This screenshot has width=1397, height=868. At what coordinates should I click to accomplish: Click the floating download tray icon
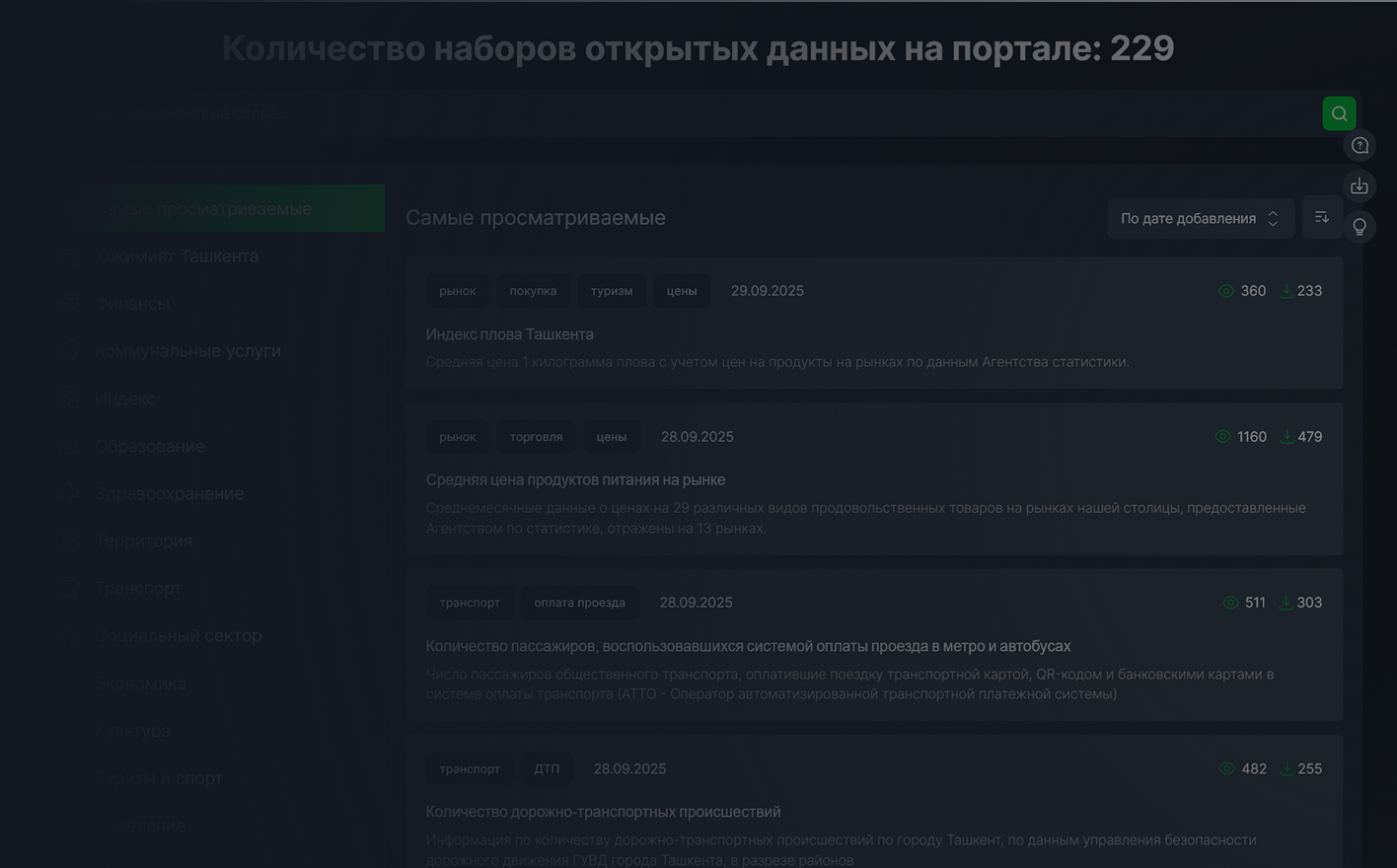(x=1360, y=186)
